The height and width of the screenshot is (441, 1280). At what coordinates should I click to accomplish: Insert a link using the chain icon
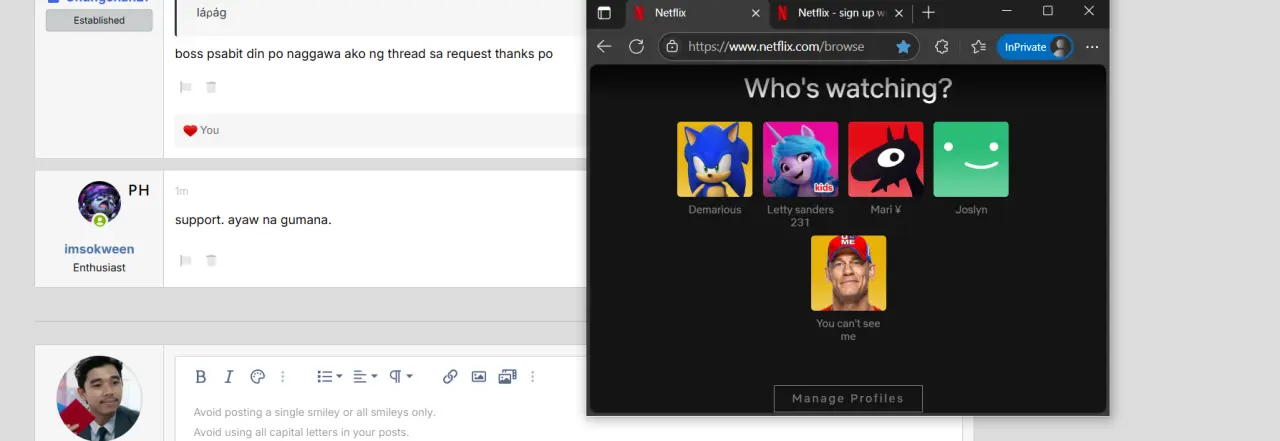point(450,377)
